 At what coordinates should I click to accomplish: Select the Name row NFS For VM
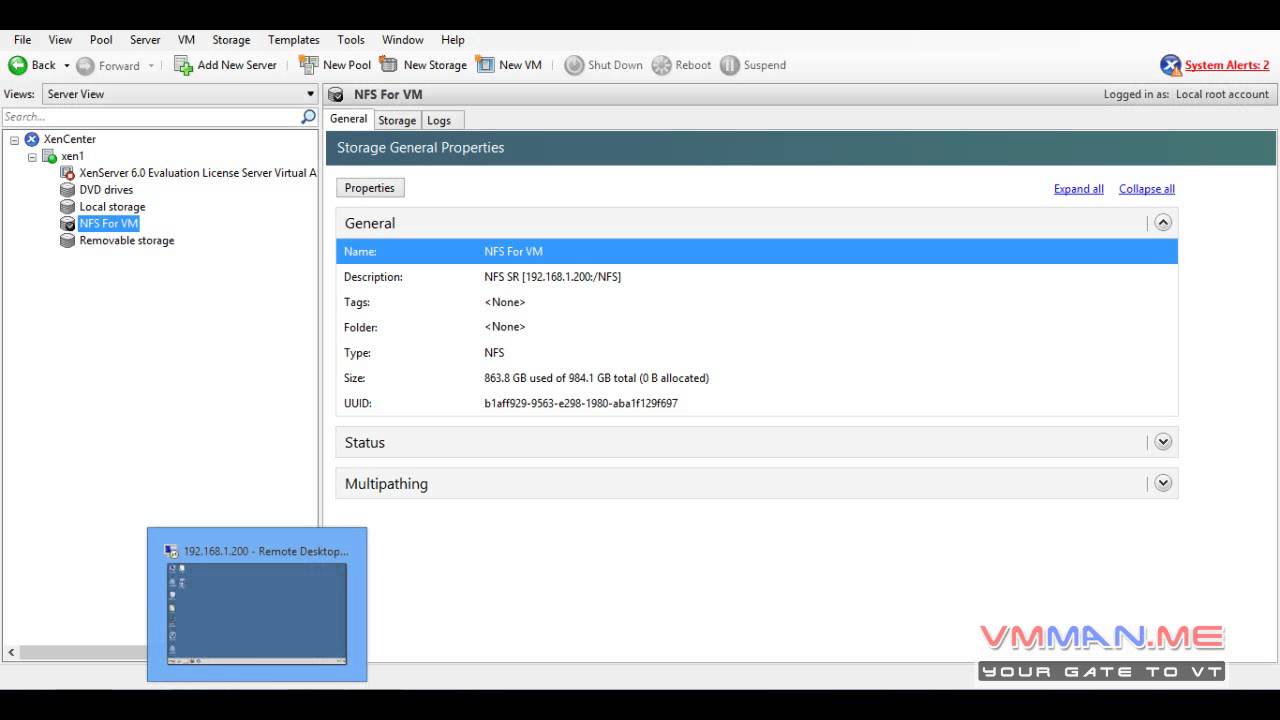point(757,252)
